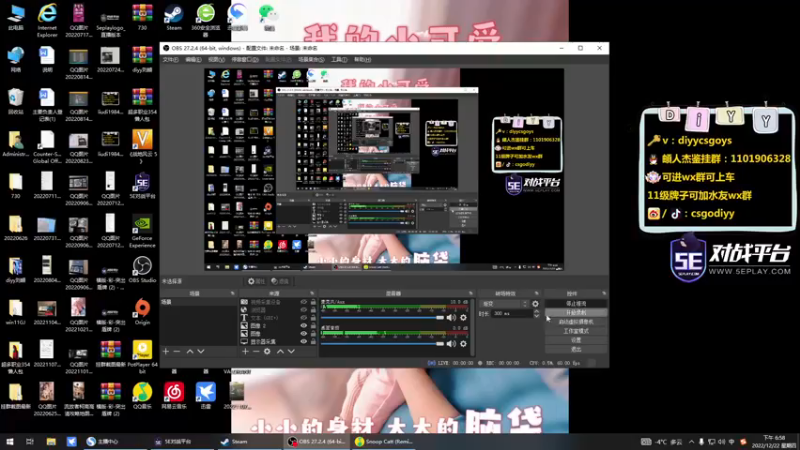800x450 pixels.
Task: Toggle the lock on the 图像 2 source
Action: 313,326
